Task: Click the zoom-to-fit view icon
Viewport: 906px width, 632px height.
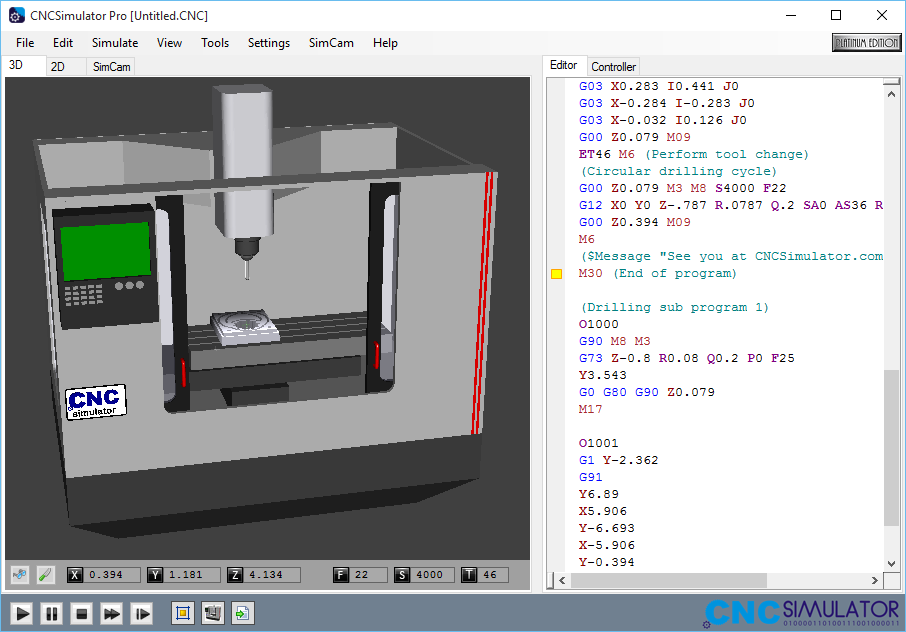Action: point(182,612)
